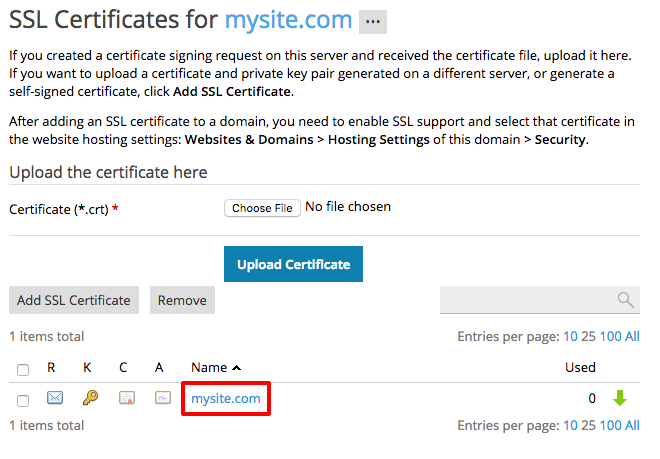Open the mysite.com certificate link in list
660x459 pixels.
[226, 399]
